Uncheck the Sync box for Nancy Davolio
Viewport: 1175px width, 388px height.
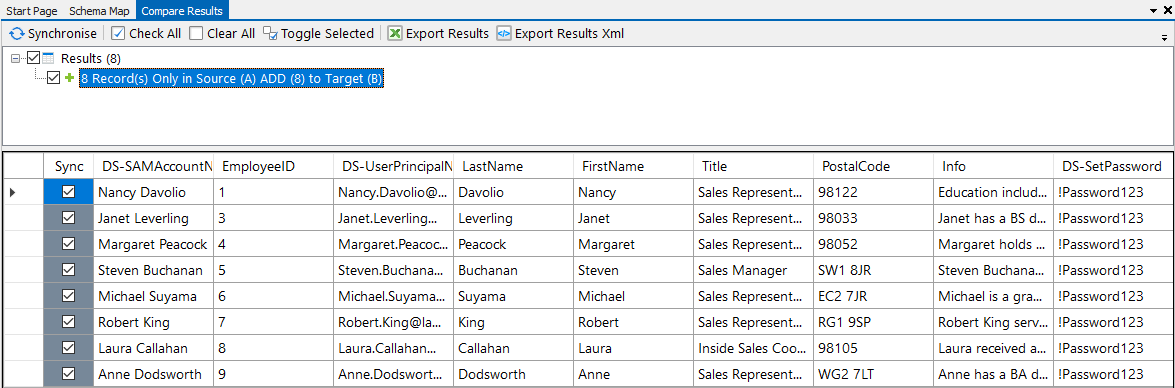tap(69, 193)
